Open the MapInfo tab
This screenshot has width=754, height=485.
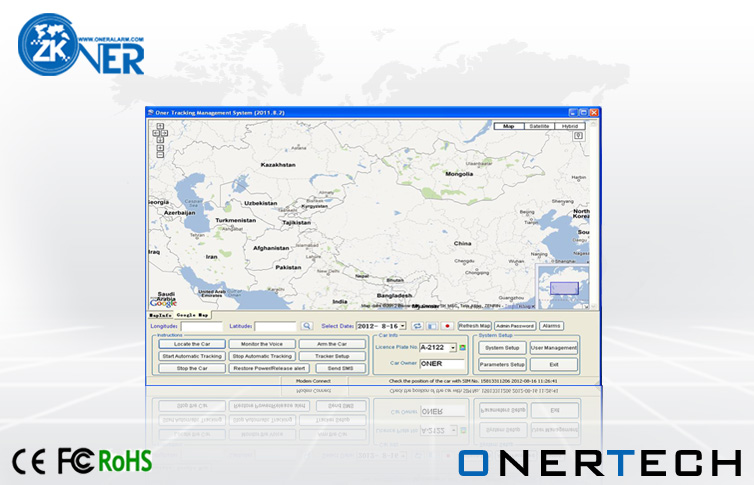pos(160,315)
